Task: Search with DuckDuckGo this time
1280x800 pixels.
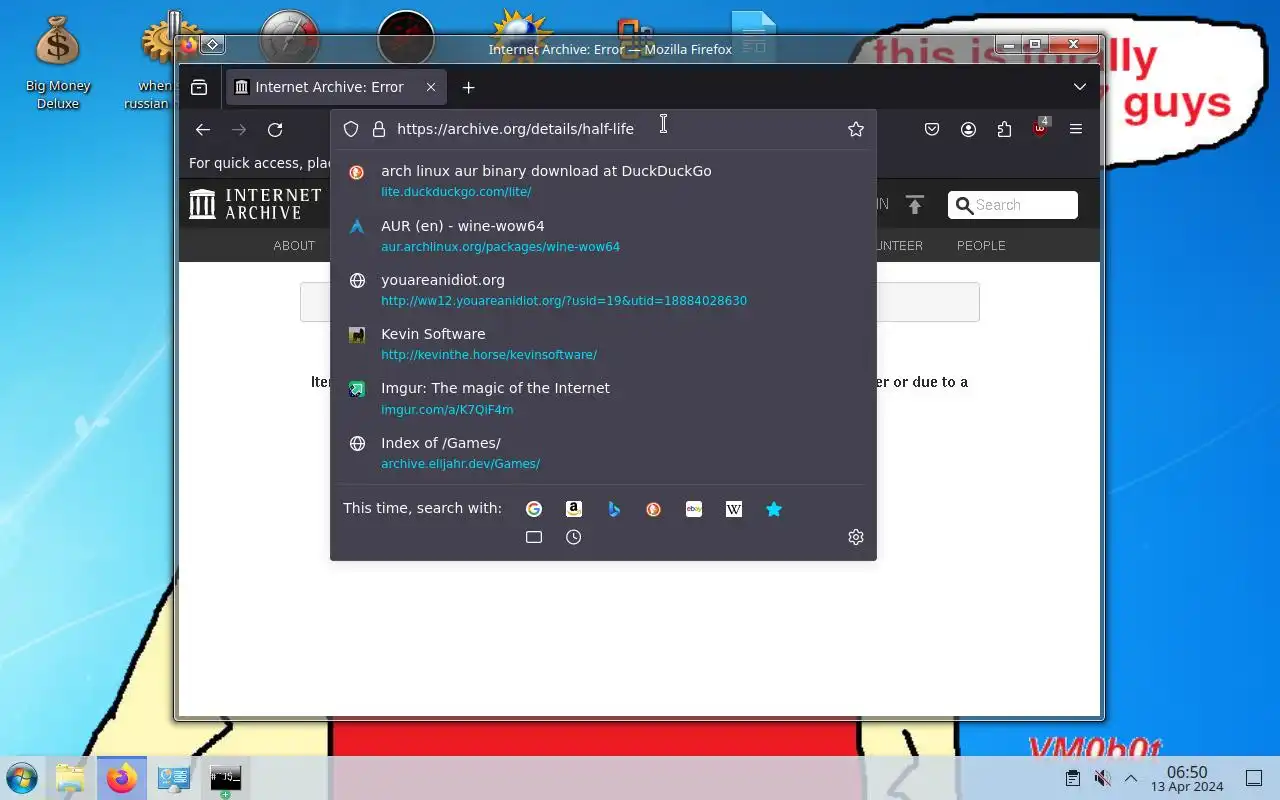Action: tap(654, 509)
